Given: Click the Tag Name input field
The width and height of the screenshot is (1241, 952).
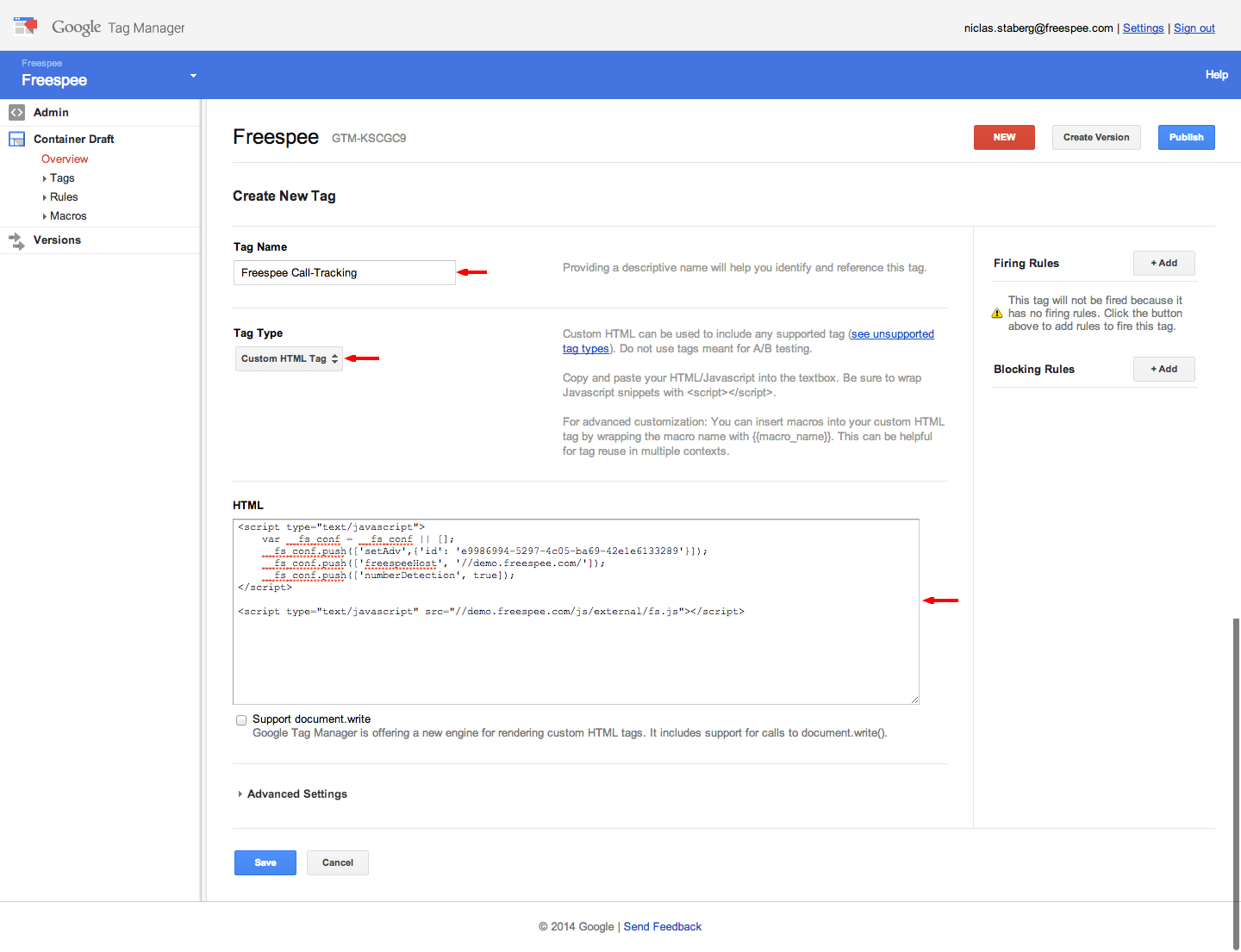Looking at the screenshot, I should click(344, 272).
